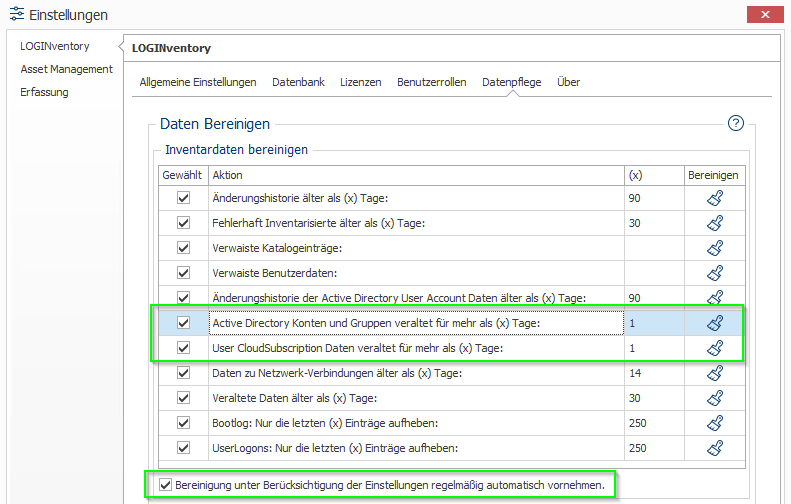Image resolution: width=791 pixels, height=504 pixels.
Task: Close the Einstellungen window
Action: coord(765,15)
